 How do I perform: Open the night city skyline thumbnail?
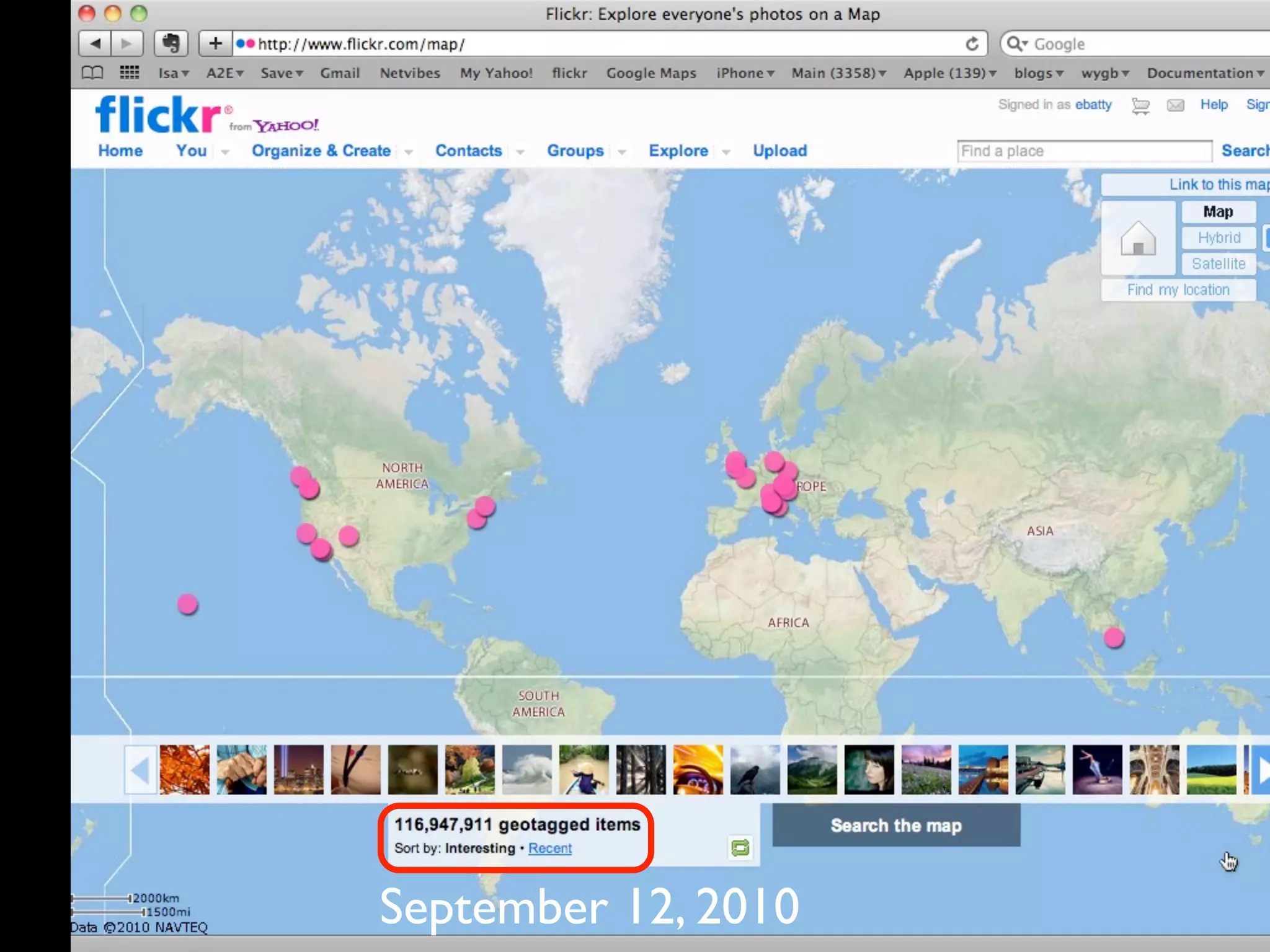point(299,770)
